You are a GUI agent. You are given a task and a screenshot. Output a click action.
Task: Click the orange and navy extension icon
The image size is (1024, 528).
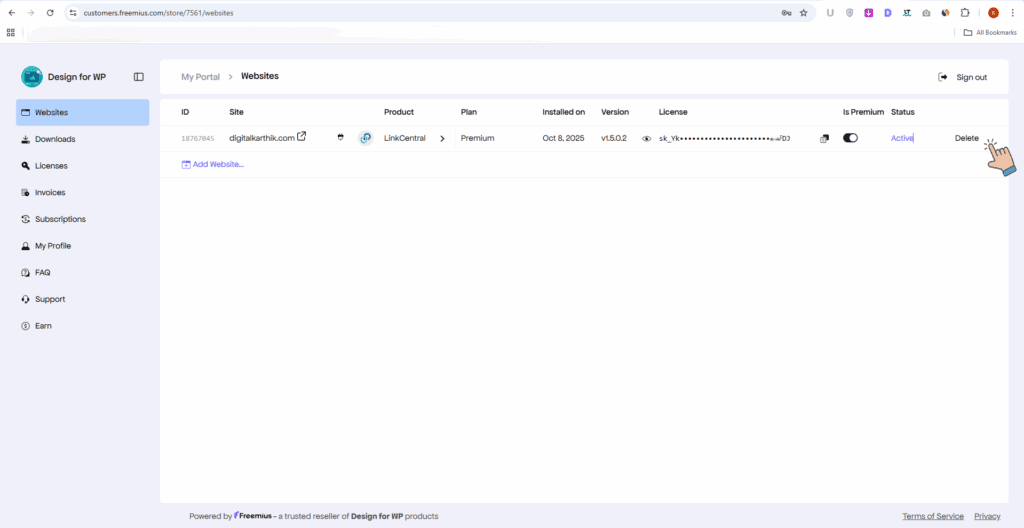(x=945, y=12)
